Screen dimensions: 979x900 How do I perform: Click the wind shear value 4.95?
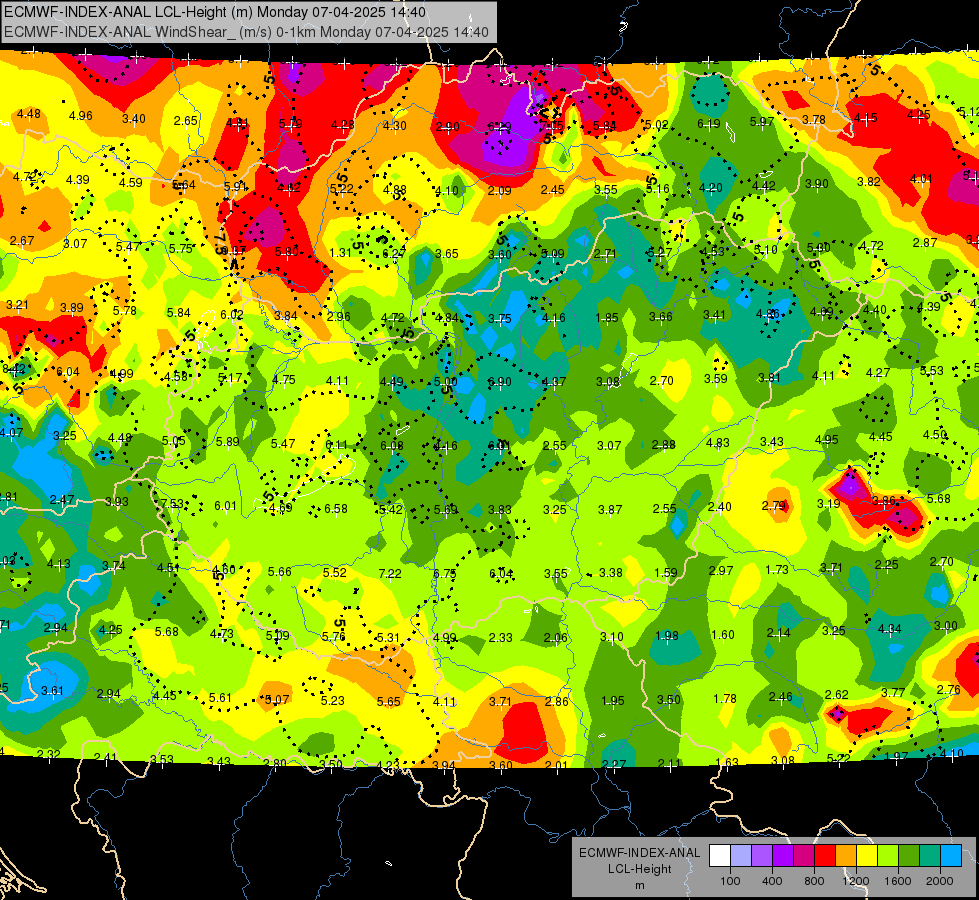827,440
